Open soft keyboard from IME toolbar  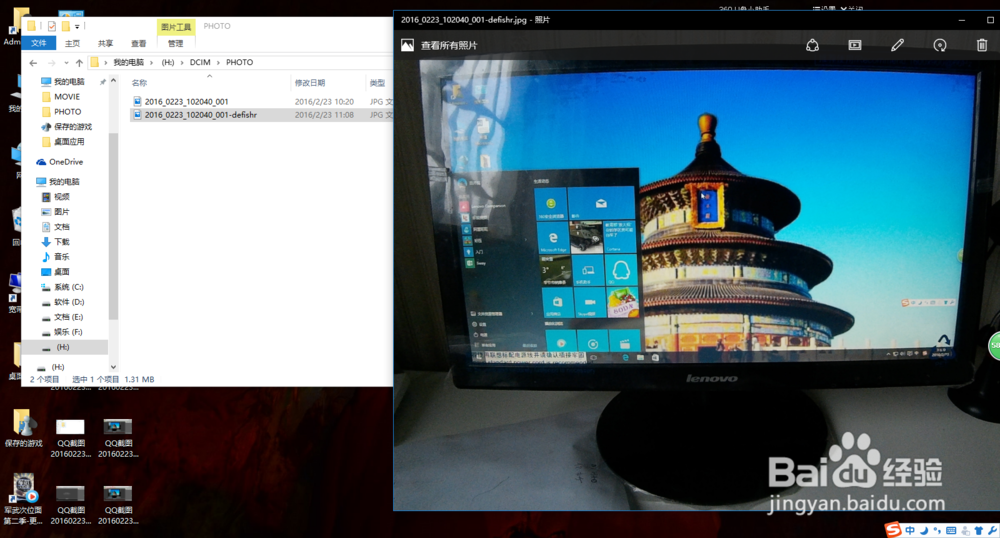(x=951, y=530)
